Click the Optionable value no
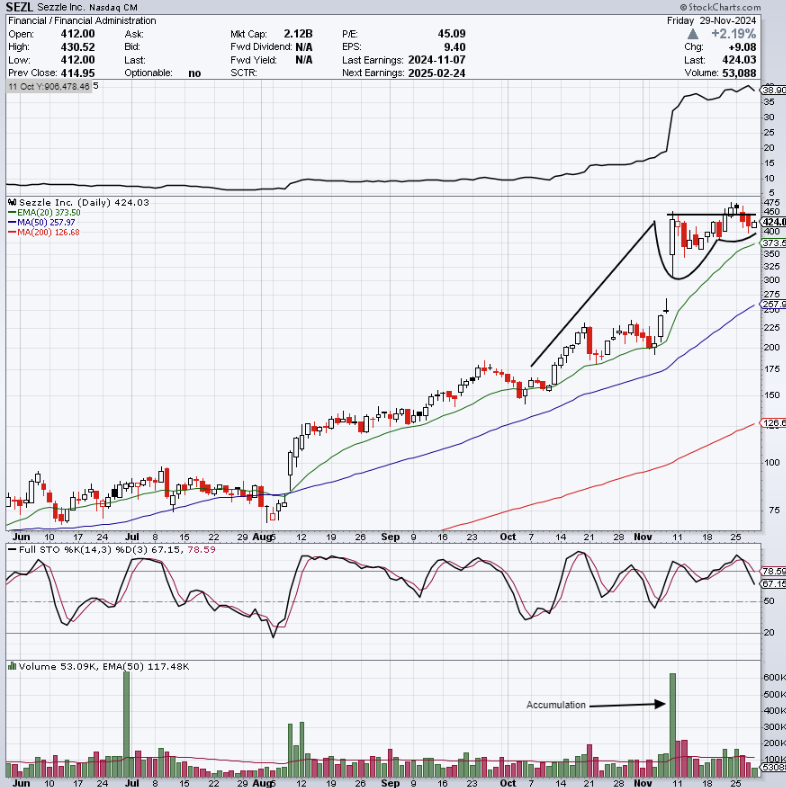The width and height of the screenshot is (786, 788). 194,73
